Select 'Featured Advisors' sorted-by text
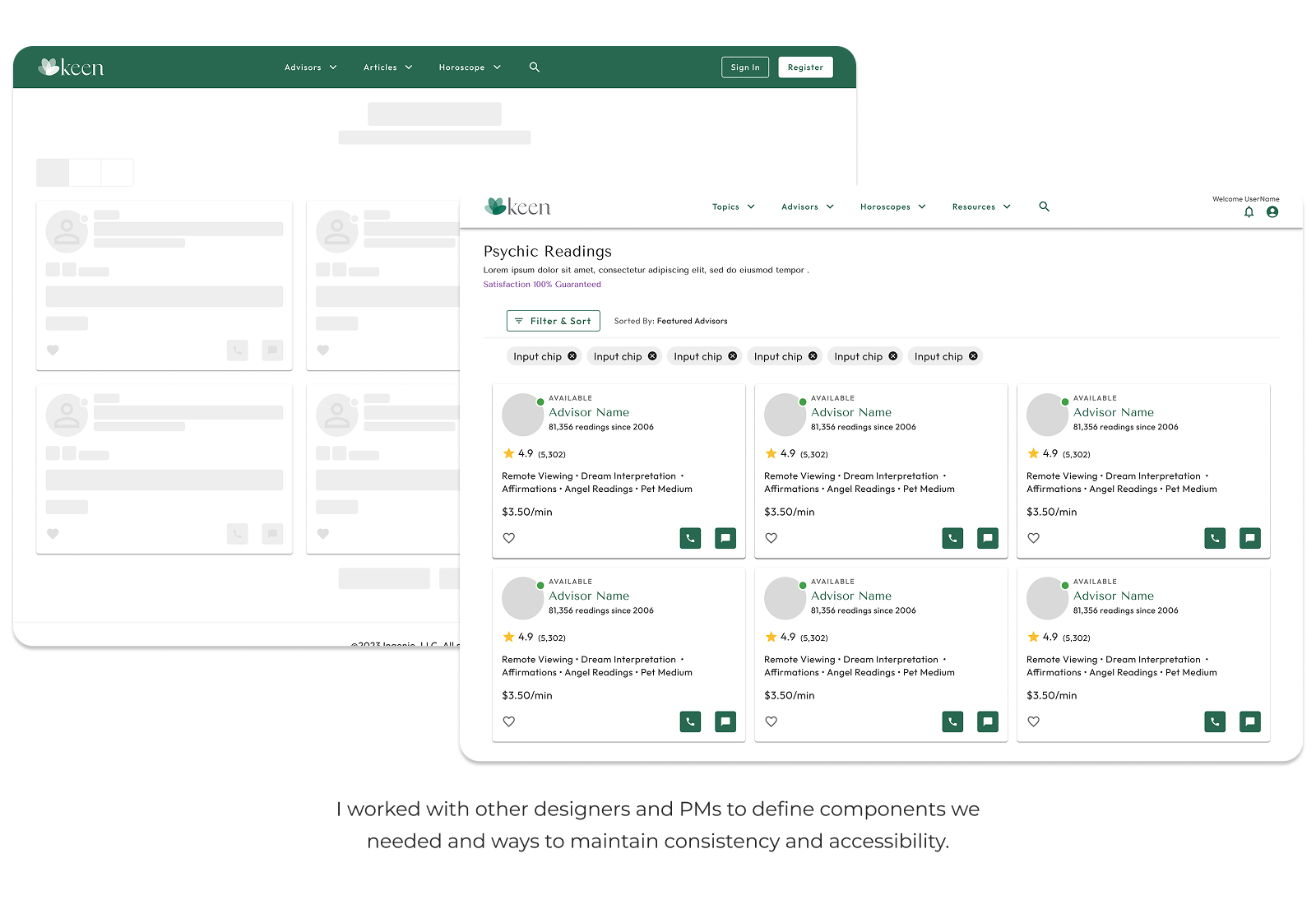The height and width of the screenshot is (900, 1316). click(x=692, y=321)
